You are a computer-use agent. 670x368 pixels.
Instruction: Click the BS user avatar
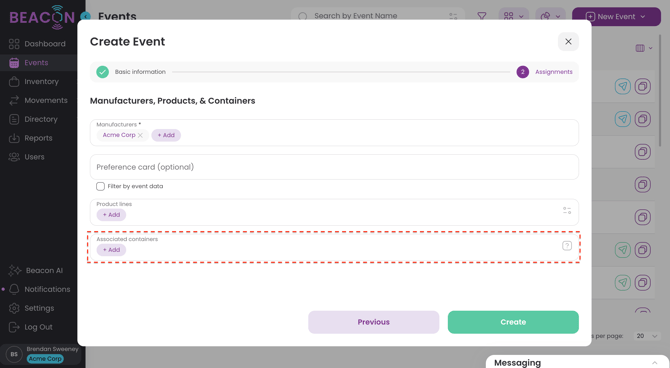(x=14, y=354)
